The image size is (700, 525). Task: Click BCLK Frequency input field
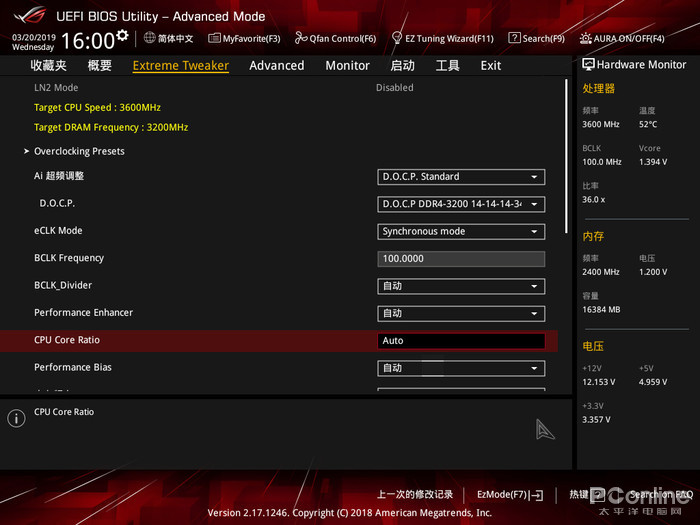tap(461, 258)
